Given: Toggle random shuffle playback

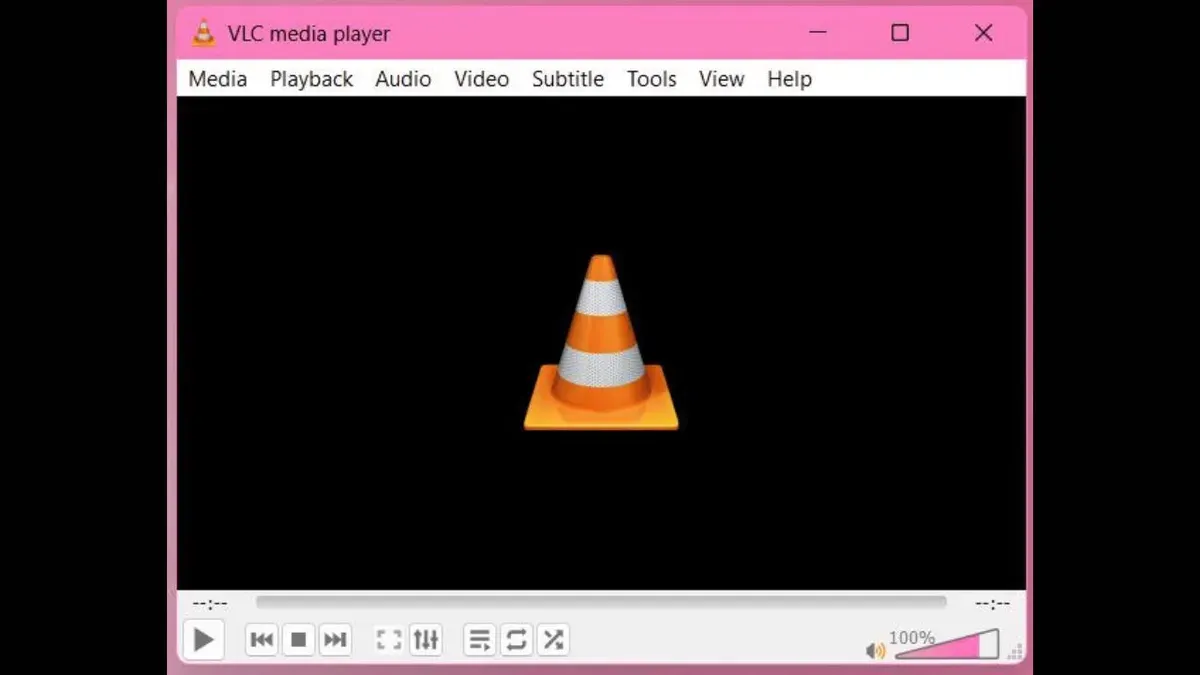Looking at the screenshot, I should coord(553,640).
